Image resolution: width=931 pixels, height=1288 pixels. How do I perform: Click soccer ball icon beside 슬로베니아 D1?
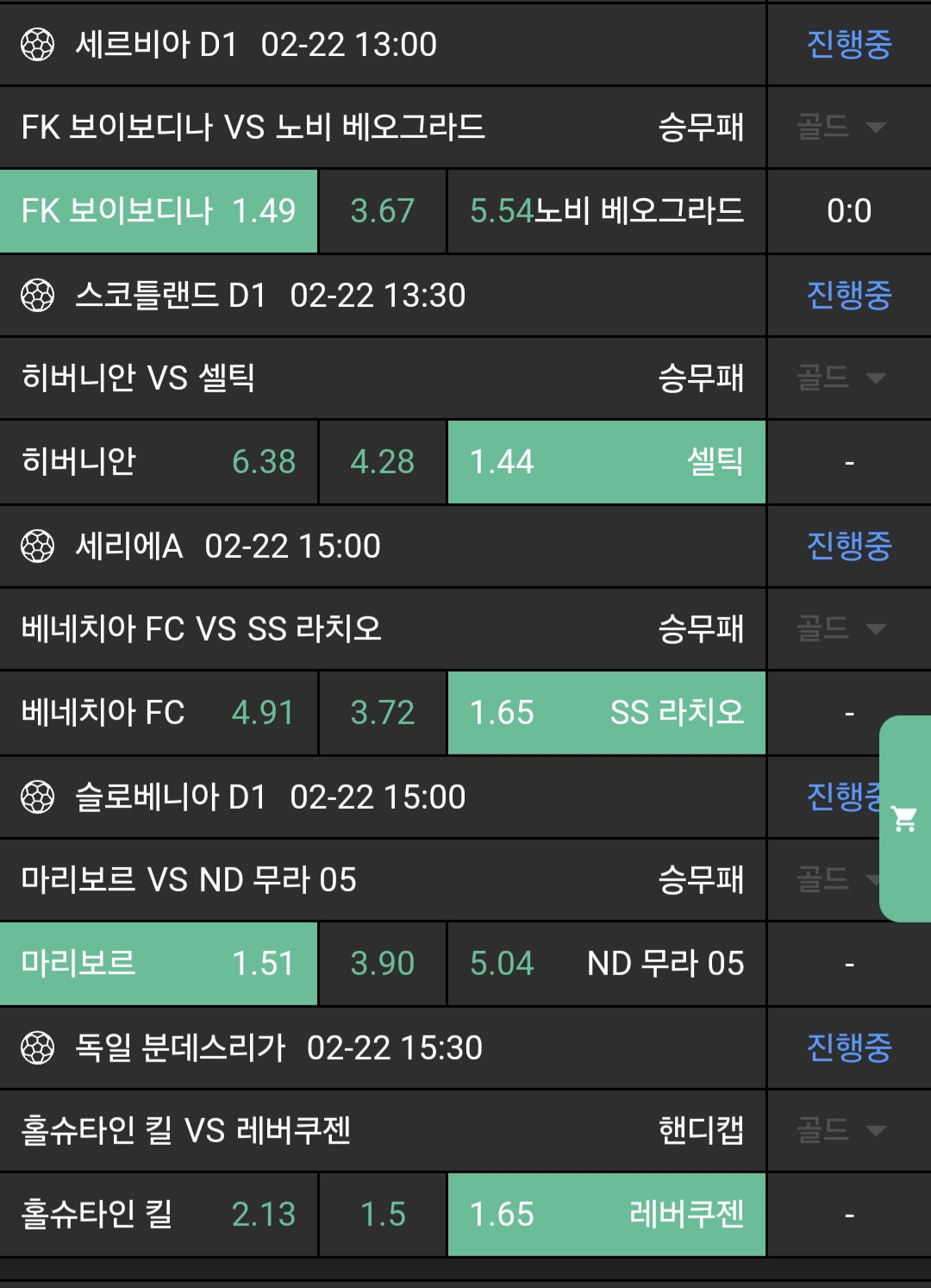(x=37, y=797)
